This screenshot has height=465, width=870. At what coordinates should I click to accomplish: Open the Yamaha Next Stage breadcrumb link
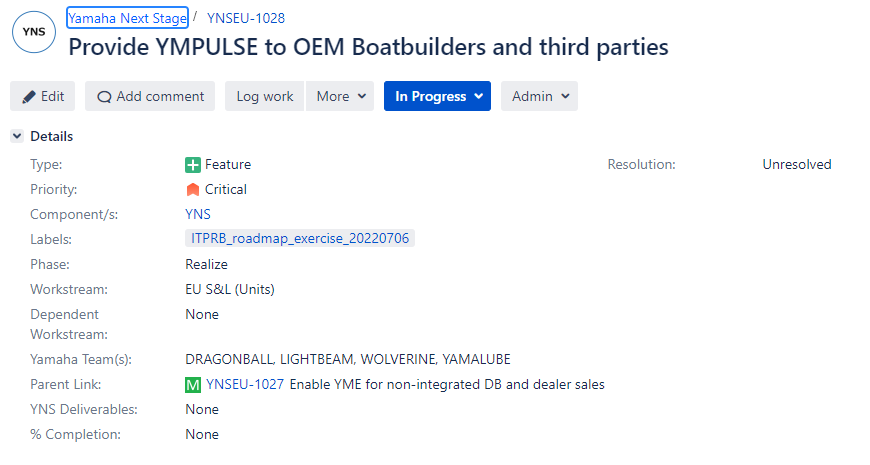[128, 18]
